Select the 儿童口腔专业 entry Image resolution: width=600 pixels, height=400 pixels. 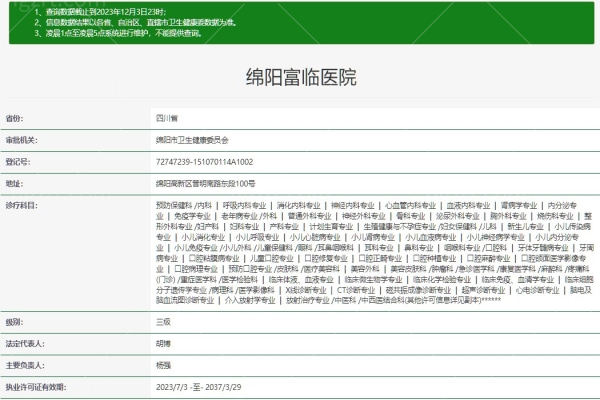(272, 258)
